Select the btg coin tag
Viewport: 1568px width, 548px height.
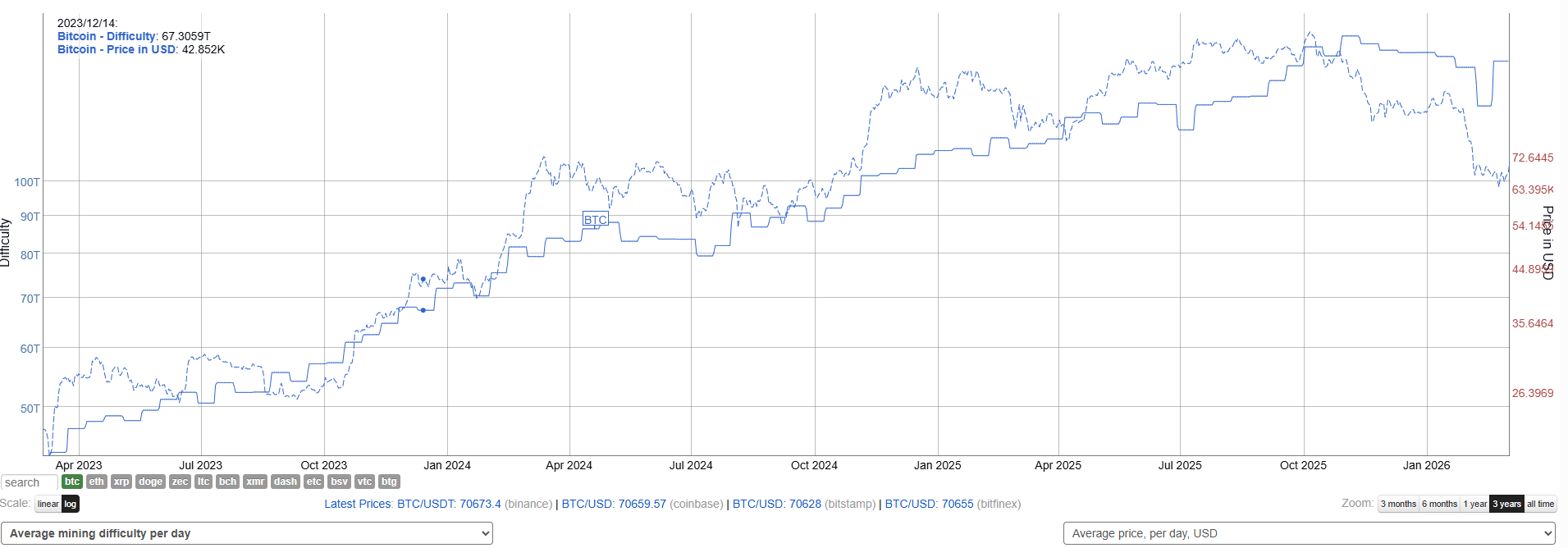(x=389, y=482)
